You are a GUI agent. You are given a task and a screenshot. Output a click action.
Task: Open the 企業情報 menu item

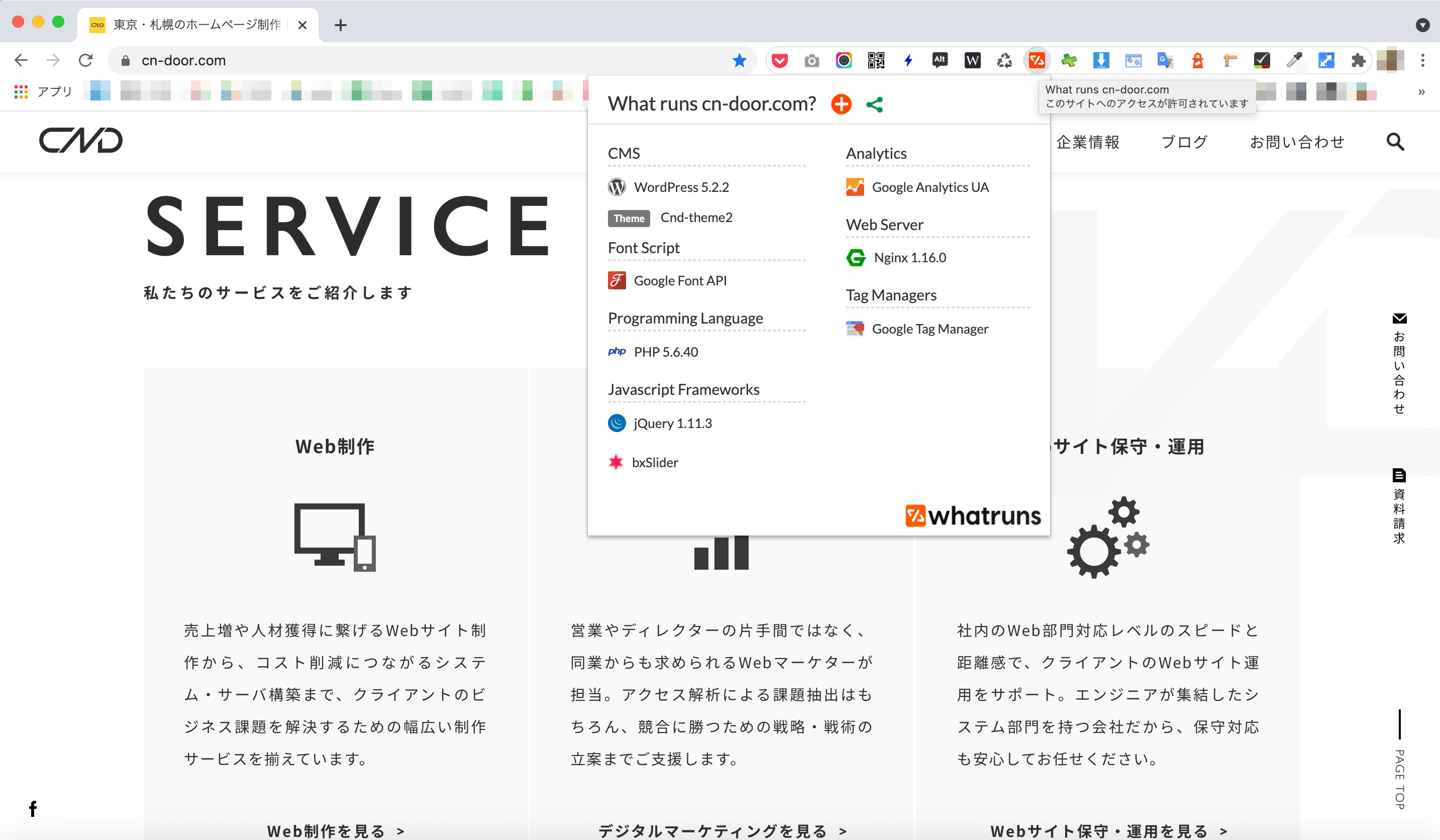(1087, 142)
